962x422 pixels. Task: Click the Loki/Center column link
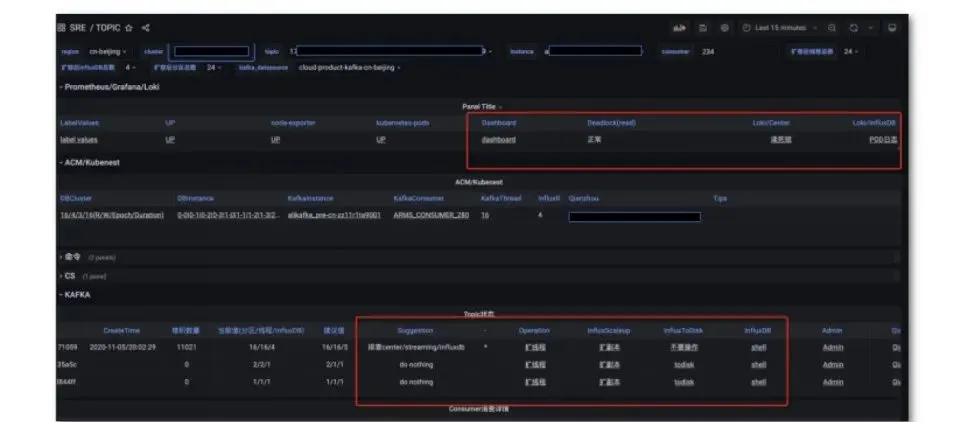point(780,140)
